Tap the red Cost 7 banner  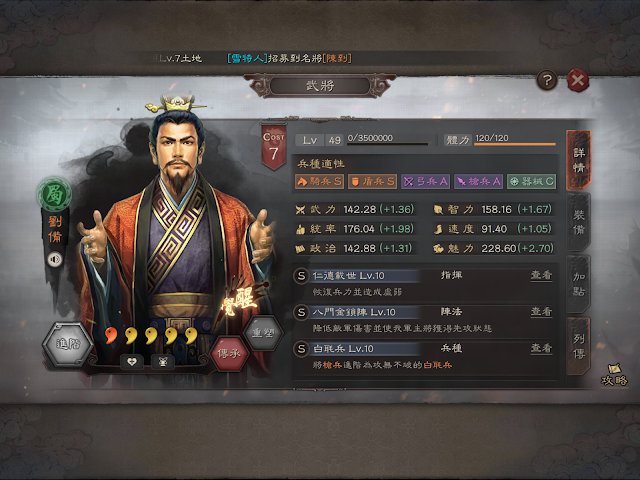click(273, 147)
